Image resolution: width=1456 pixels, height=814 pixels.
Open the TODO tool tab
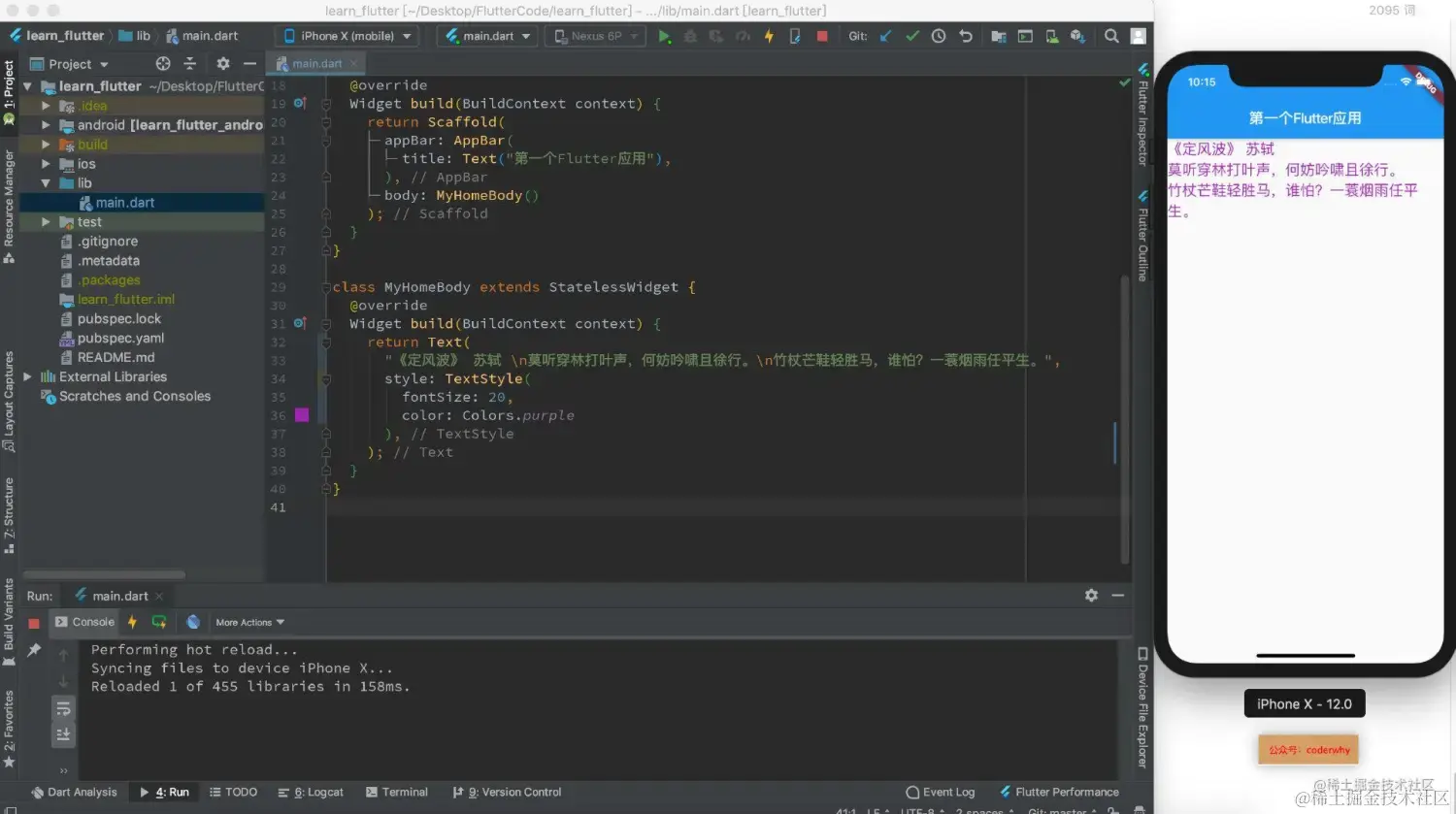[233, 792]
